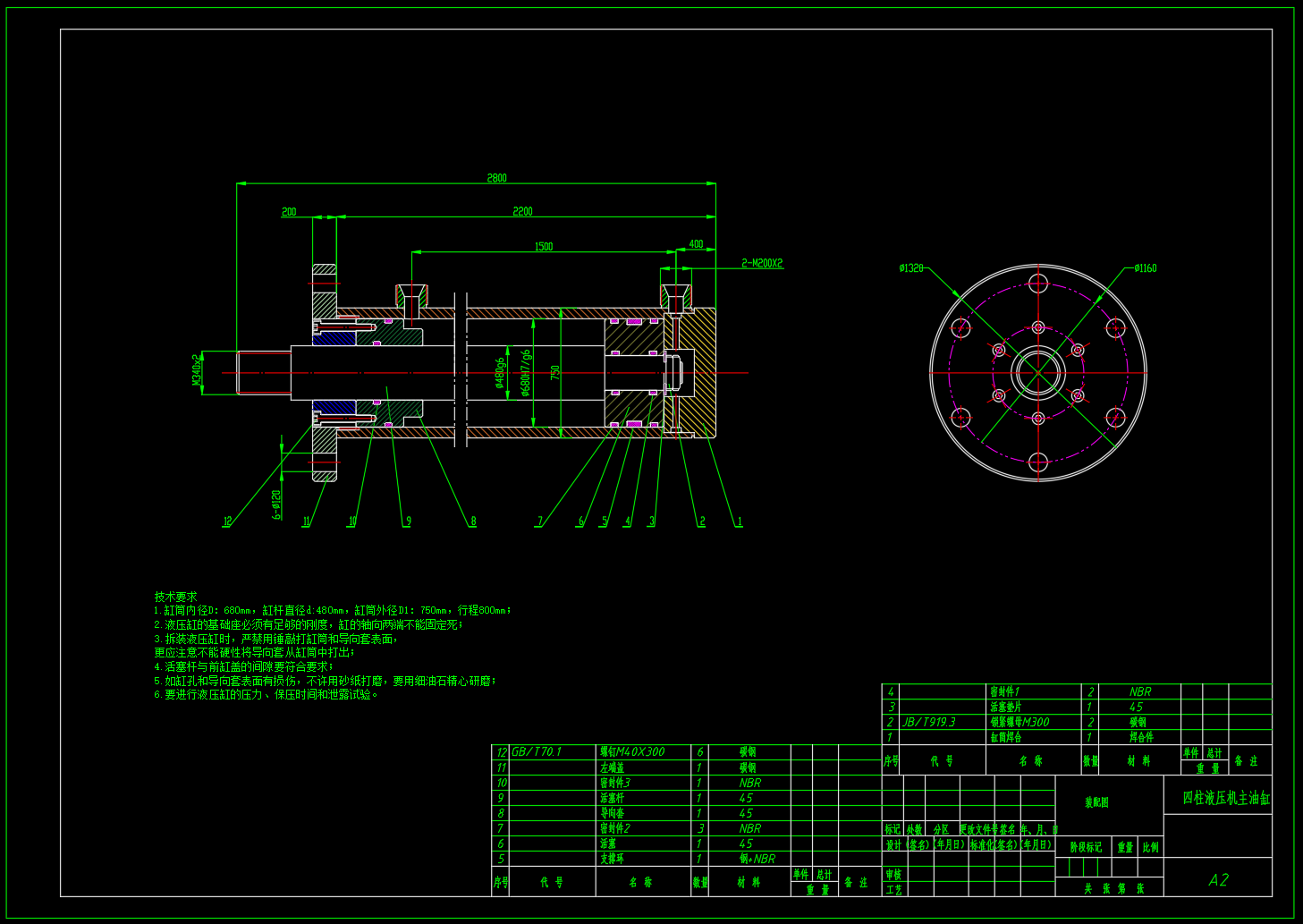Select the ø680H7/g6 fit dimension

click(x=526, y=373)
